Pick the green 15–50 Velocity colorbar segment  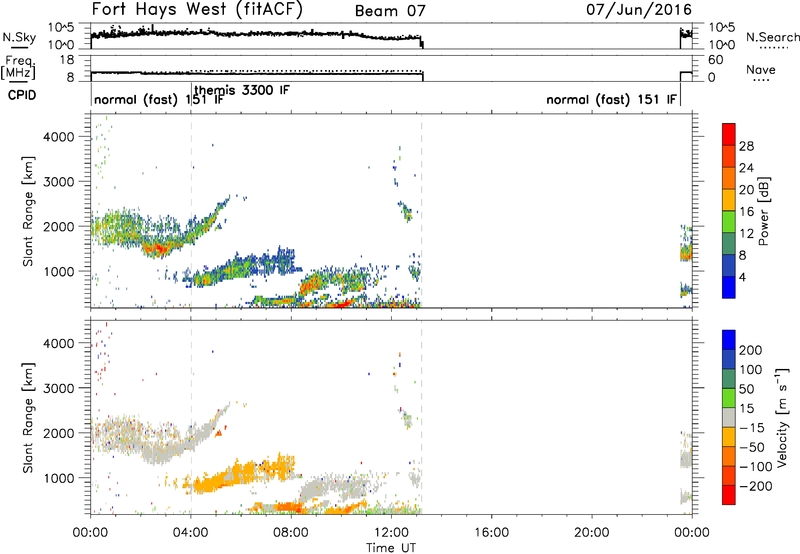729,398
